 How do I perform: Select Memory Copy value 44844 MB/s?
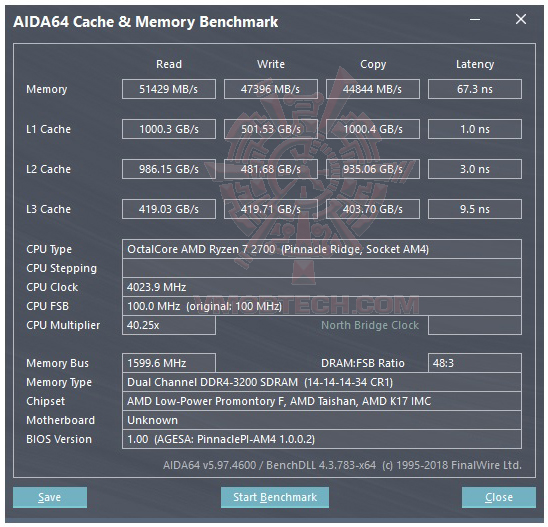click(x=373, y=89)
